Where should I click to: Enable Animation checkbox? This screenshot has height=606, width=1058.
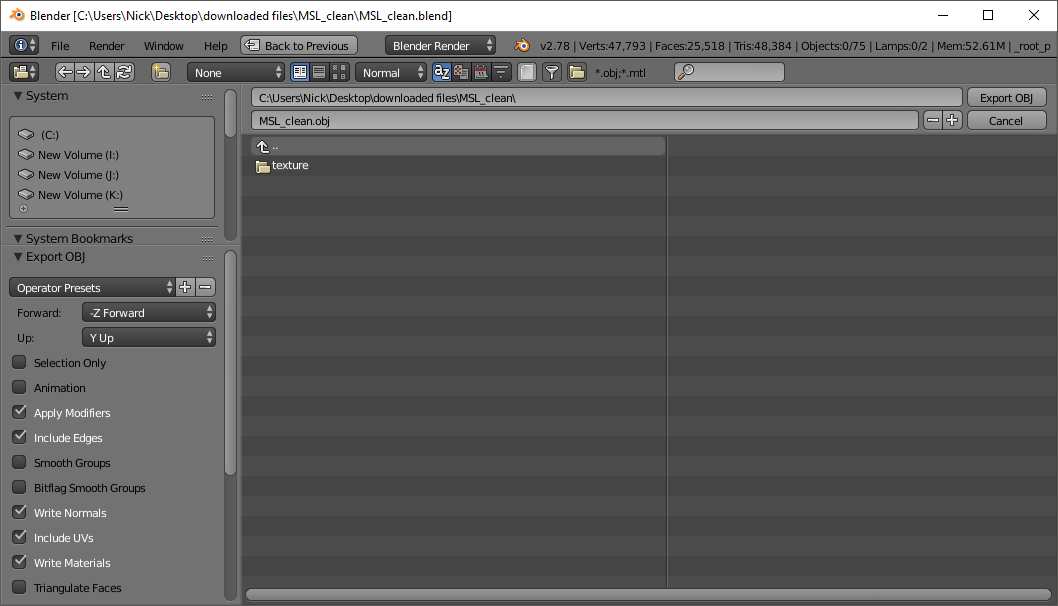pos(20,387)
